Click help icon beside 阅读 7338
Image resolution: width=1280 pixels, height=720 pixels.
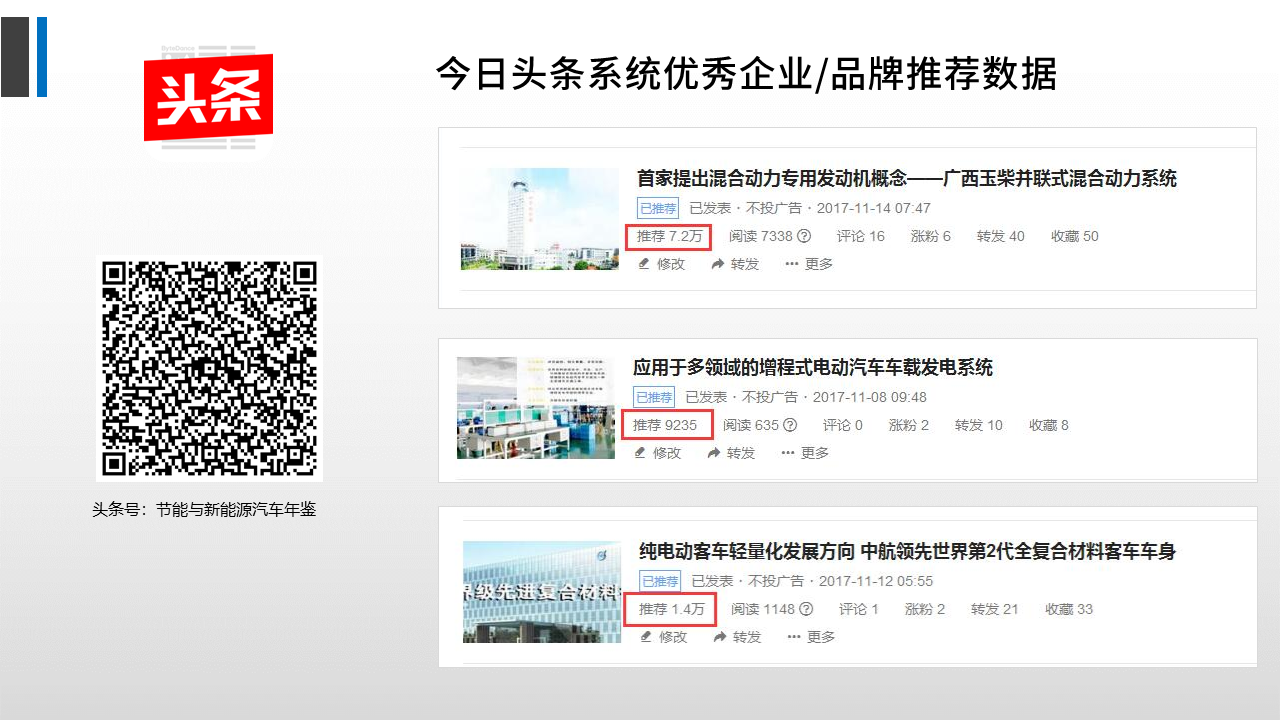(x=804, y=236)
